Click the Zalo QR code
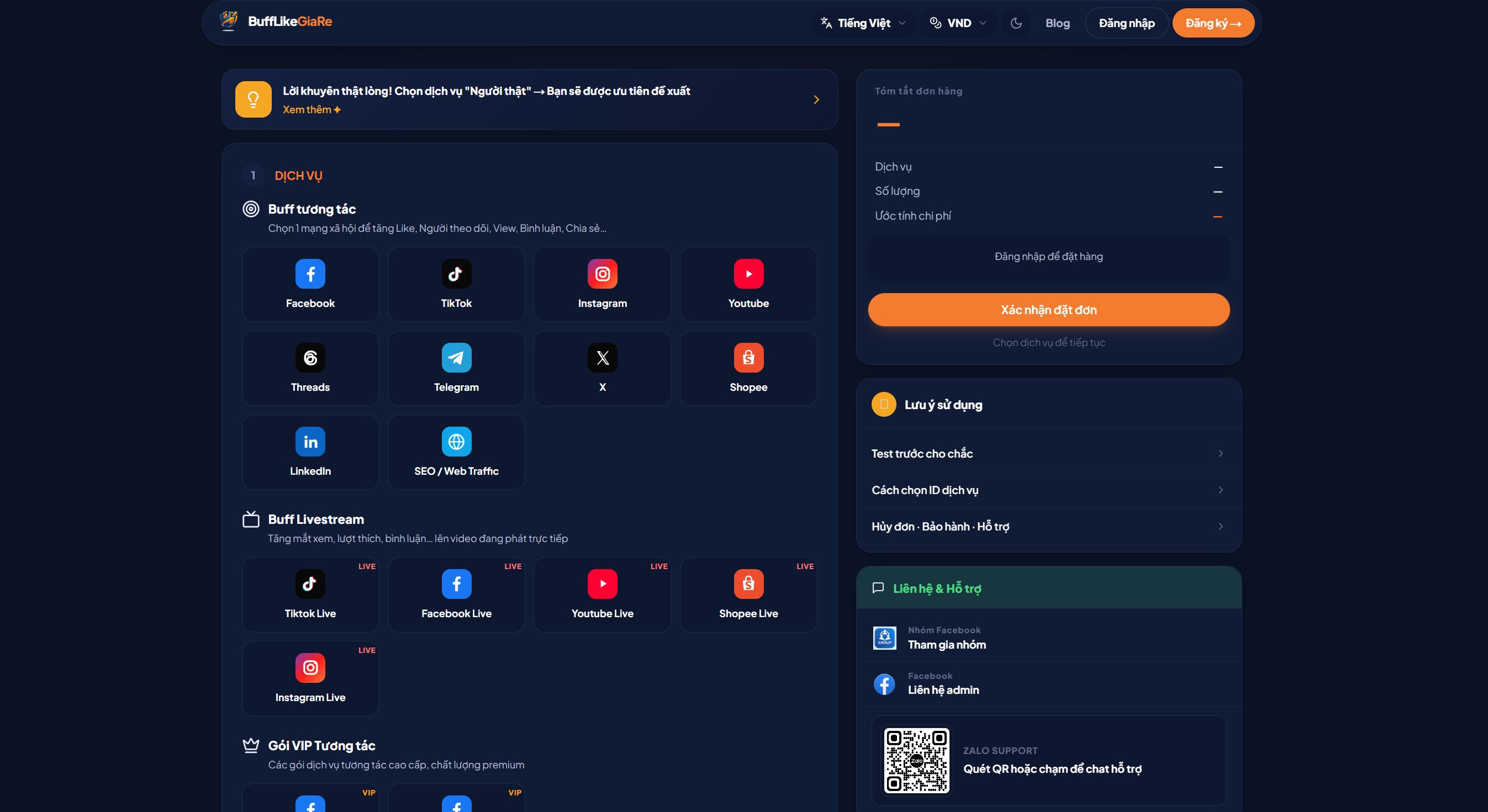The height and width of the screenshot is (812, 1488). click(x=917, y=761)
